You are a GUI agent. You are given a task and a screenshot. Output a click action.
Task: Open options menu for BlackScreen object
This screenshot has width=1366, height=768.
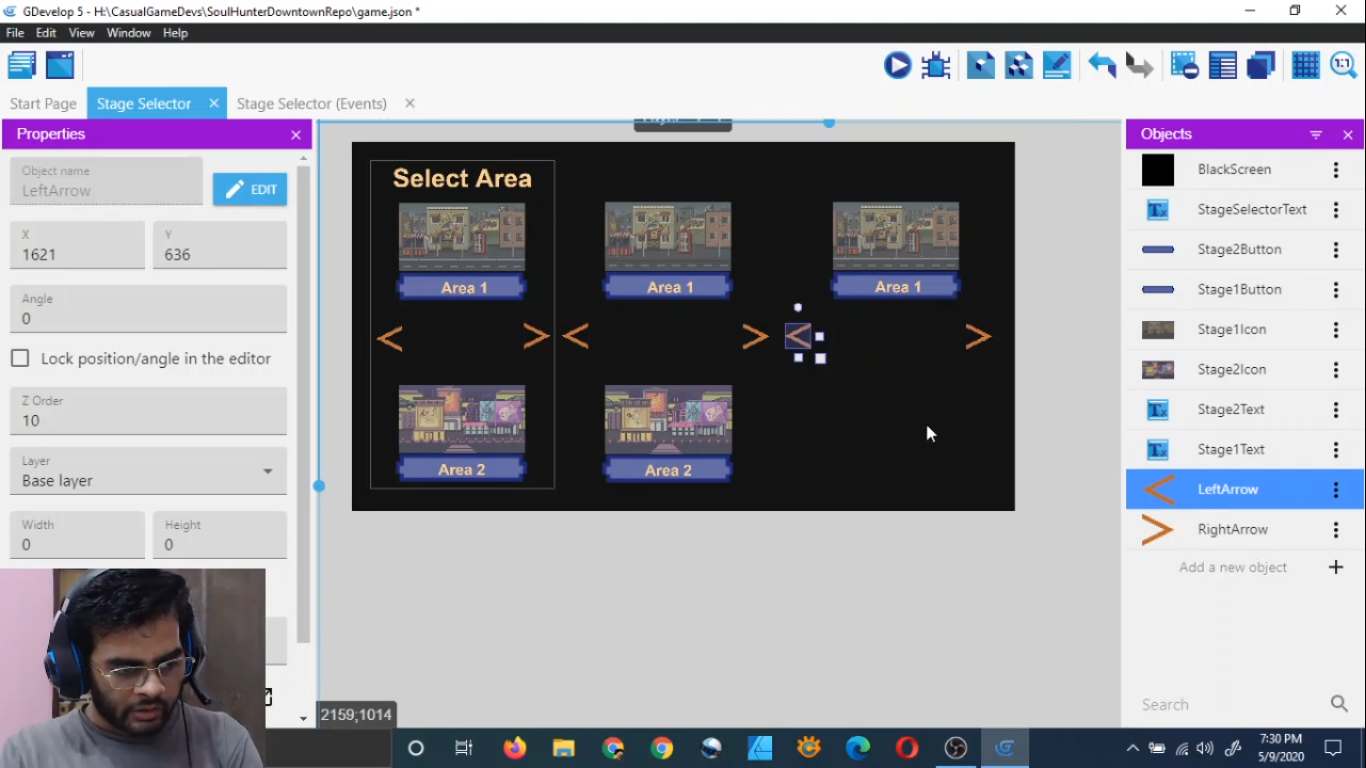(x=1336, y=170)
